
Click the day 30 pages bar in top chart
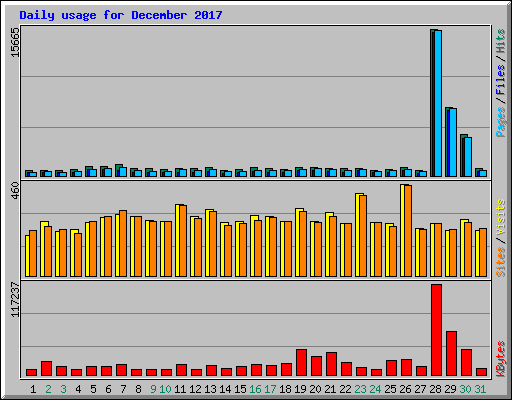(x=468, y=157)
